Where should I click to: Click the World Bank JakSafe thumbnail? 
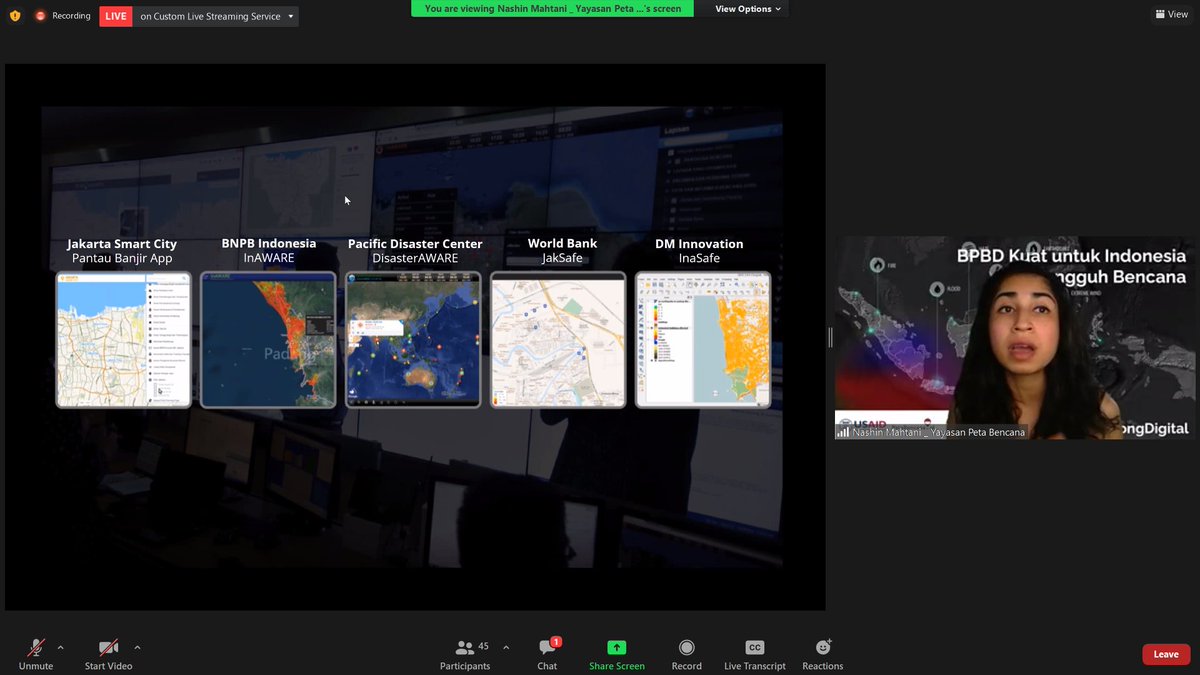pos(558,340)
